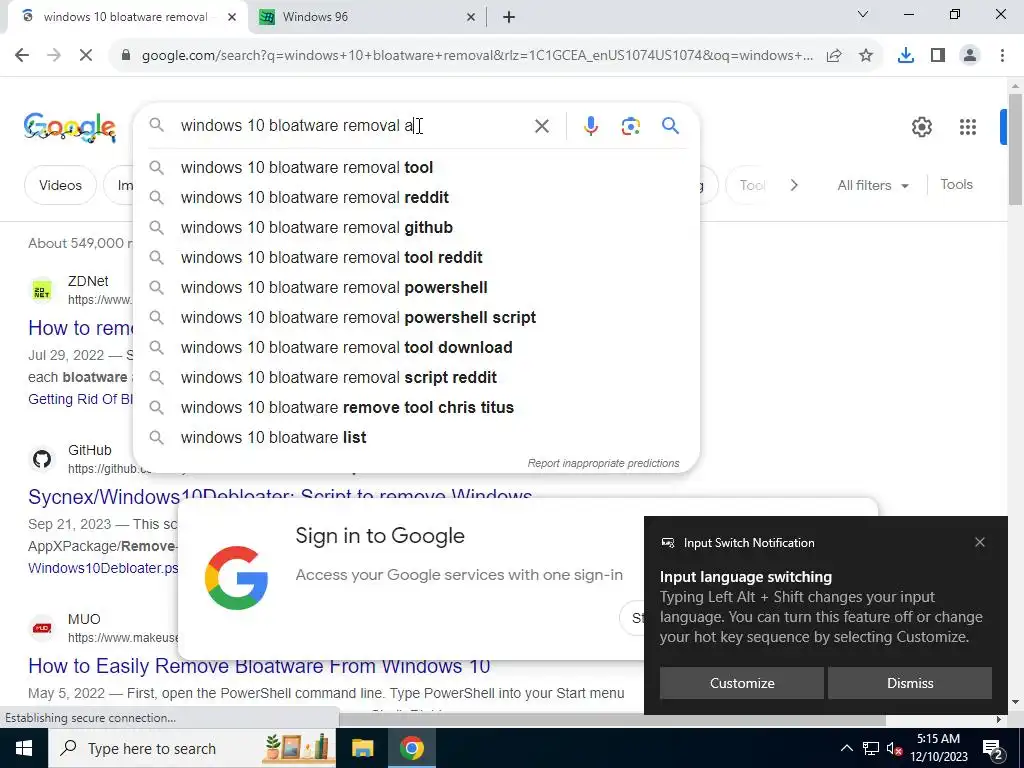Close the Input Switch Notification
The image size is (1024, 768).
tap(980, 542)
